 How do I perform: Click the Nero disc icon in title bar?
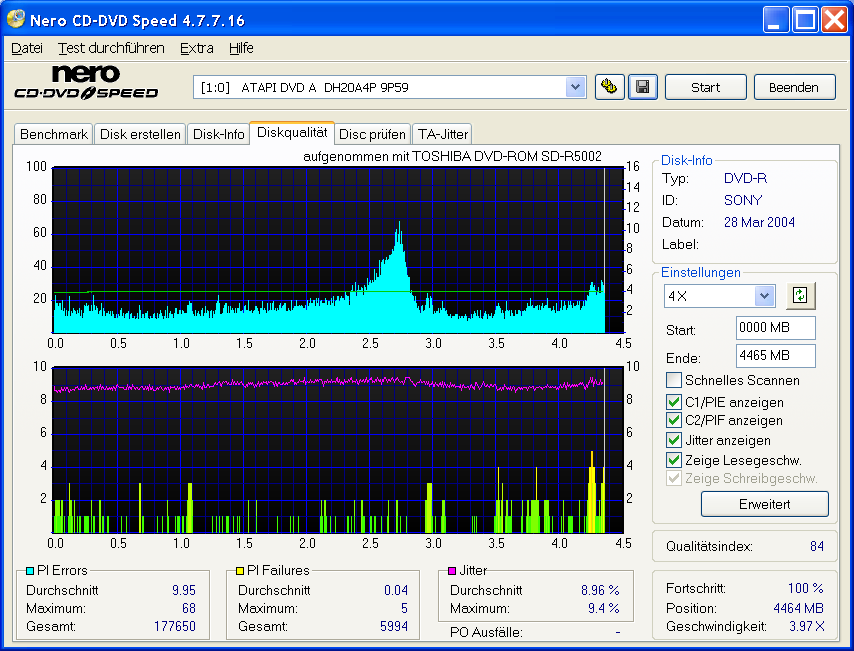(16, 20)
